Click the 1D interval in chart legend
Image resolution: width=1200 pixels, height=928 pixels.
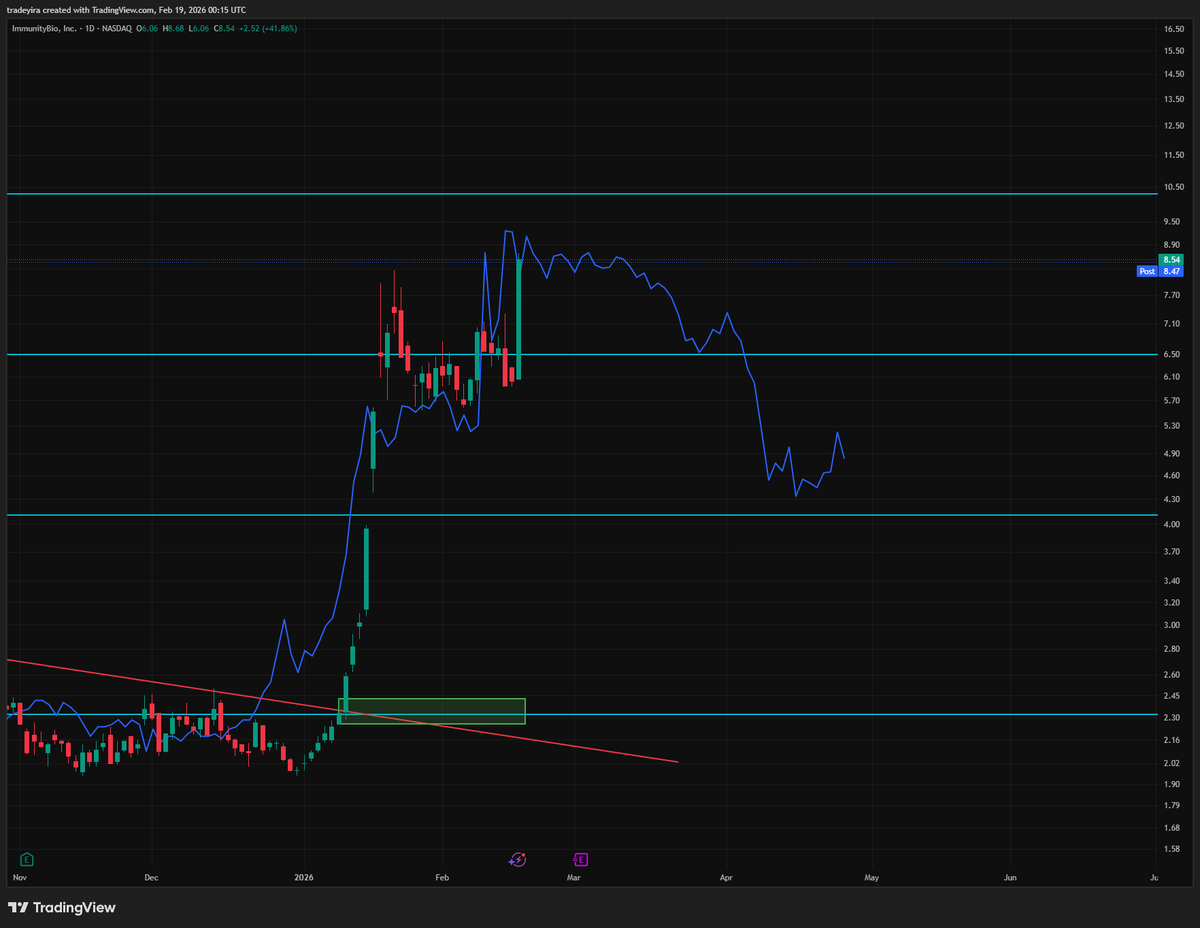[89, 28]
